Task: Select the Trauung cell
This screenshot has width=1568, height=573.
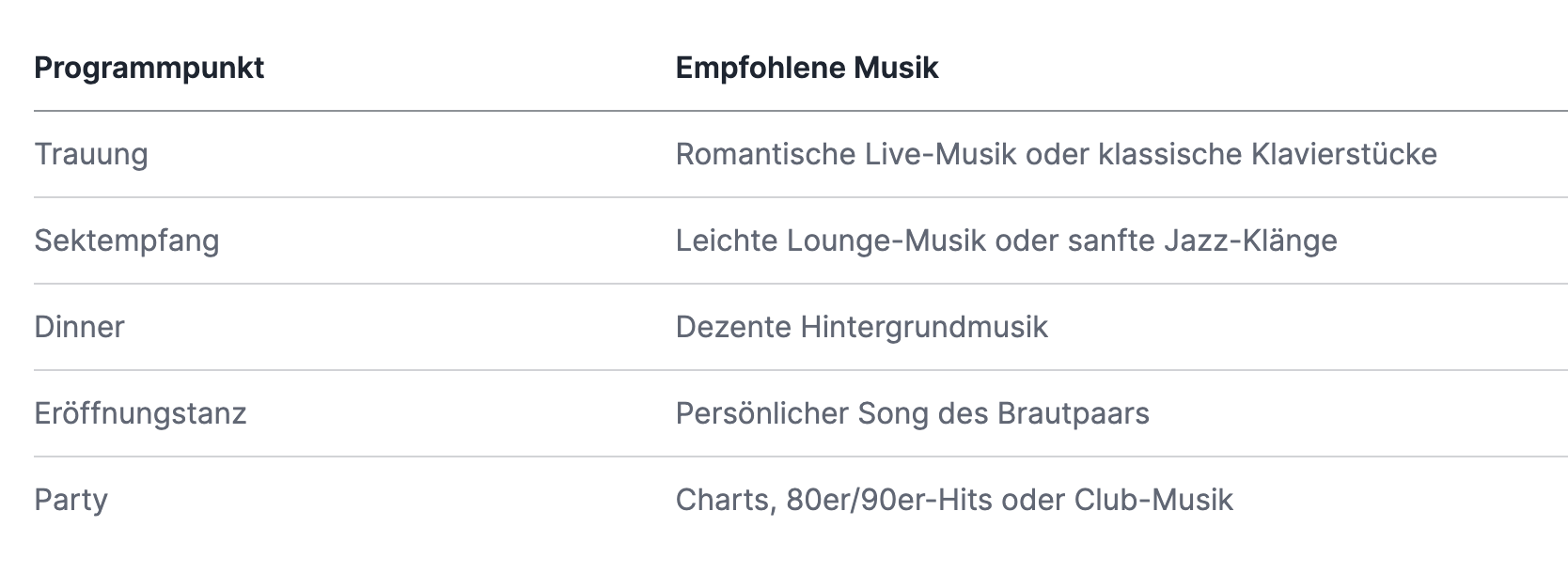Action: (91, 154)
